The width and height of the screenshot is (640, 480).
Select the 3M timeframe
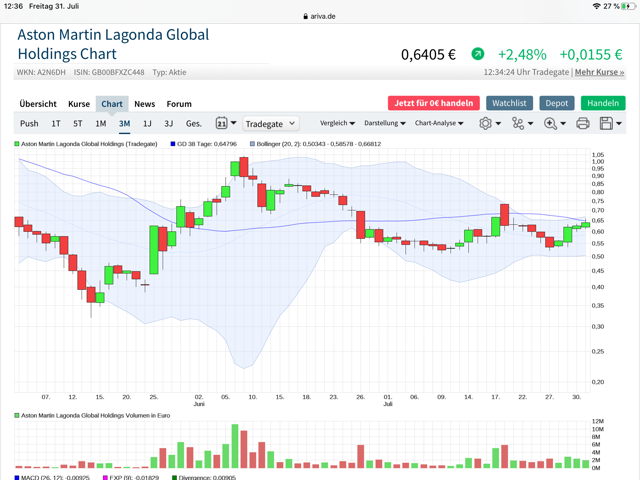(x=124, y=123)
